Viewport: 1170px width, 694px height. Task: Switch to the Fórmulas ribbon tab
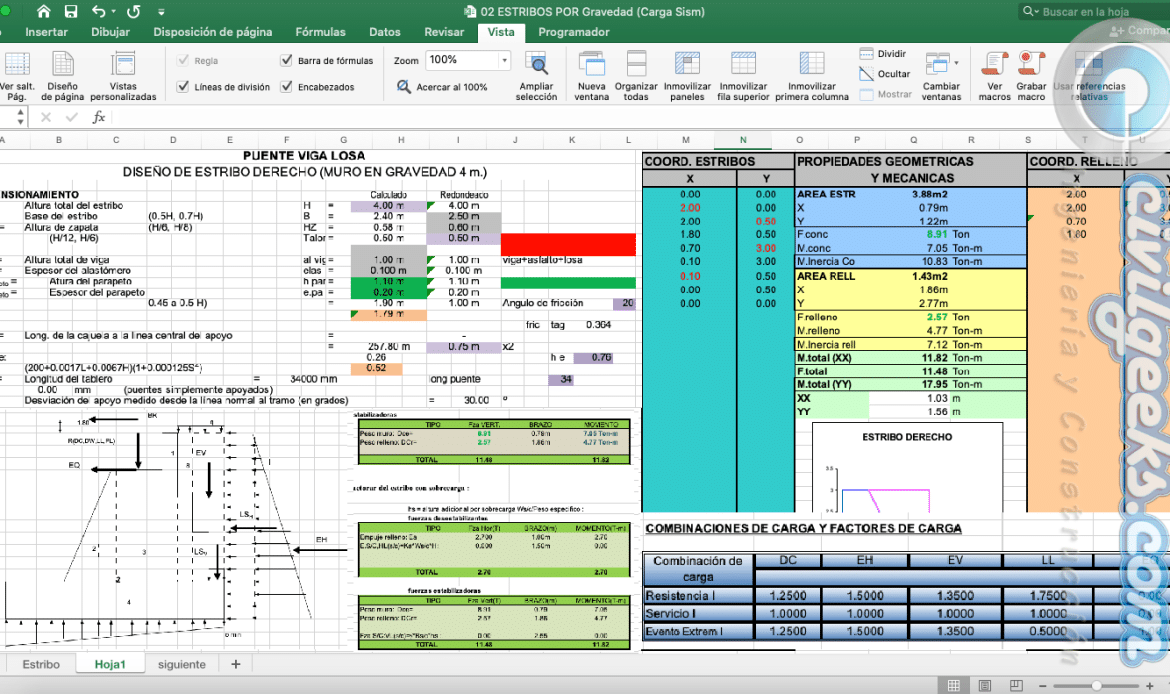click(x=320, y=32)
